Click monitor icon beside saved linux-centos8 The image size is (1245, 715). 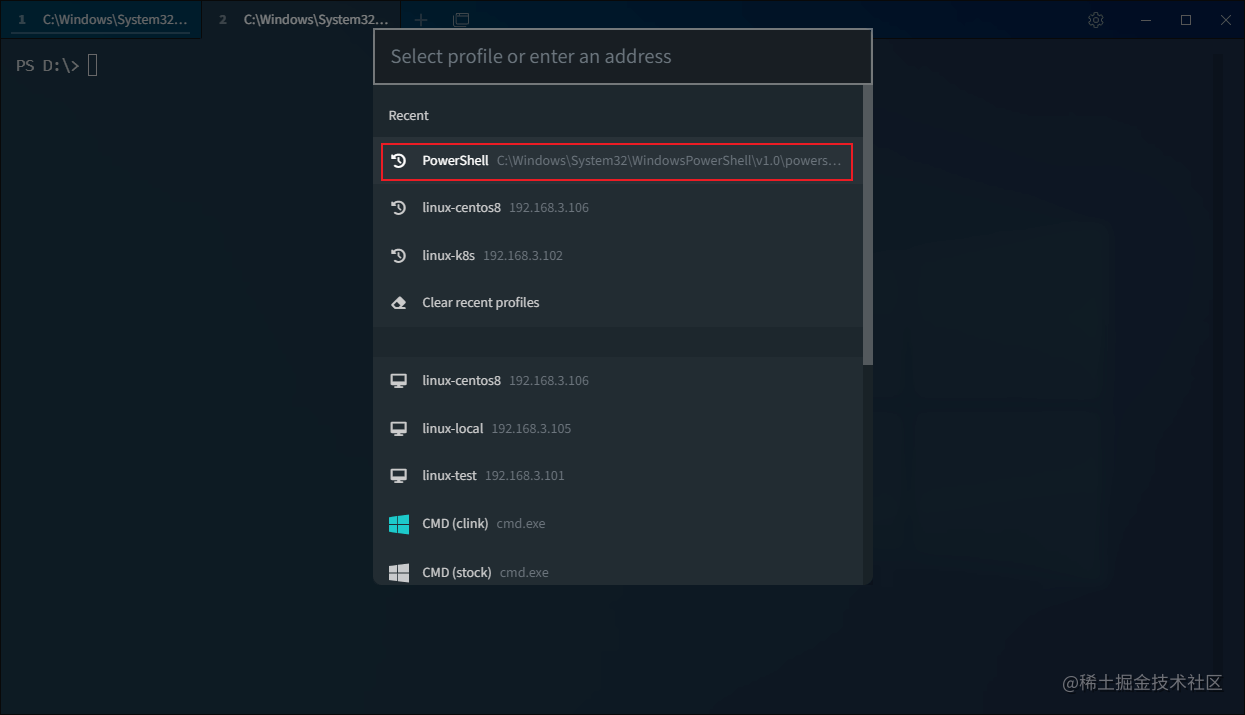click(398, 381)
